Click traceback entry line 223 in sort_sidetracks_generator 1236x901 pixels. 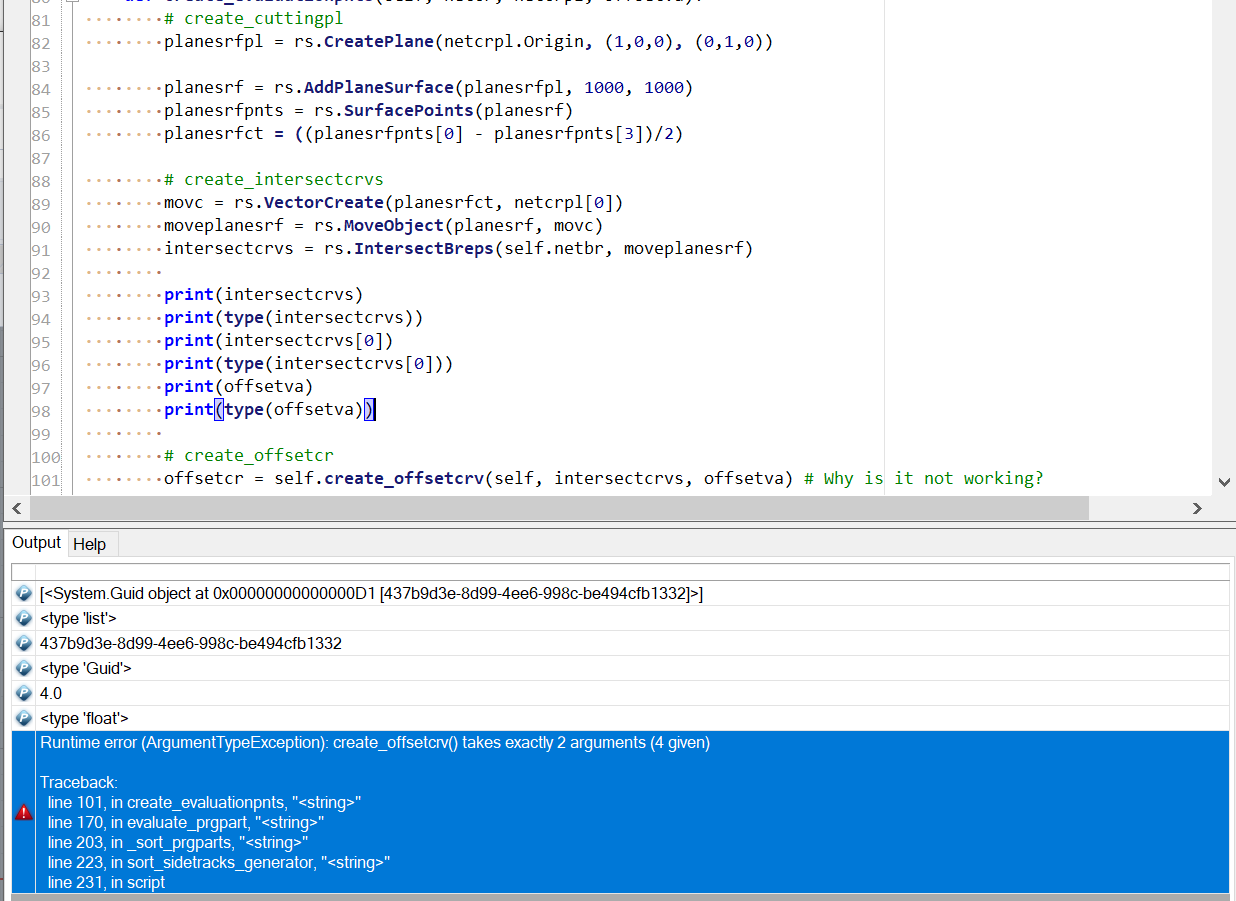(x=218, y=863)
